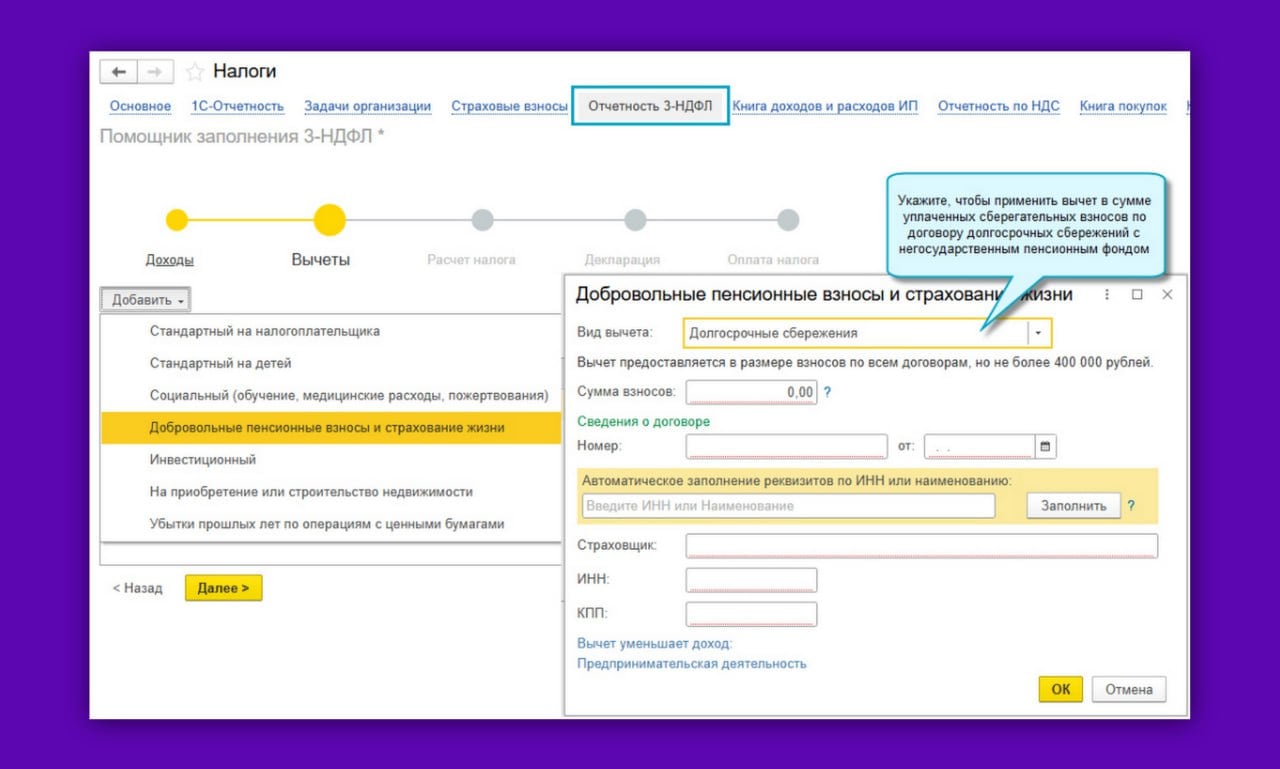Open Книга покупок tab
This screenshot has width=1280, height=769.
pyautogui.click(x=1123, y=106)
